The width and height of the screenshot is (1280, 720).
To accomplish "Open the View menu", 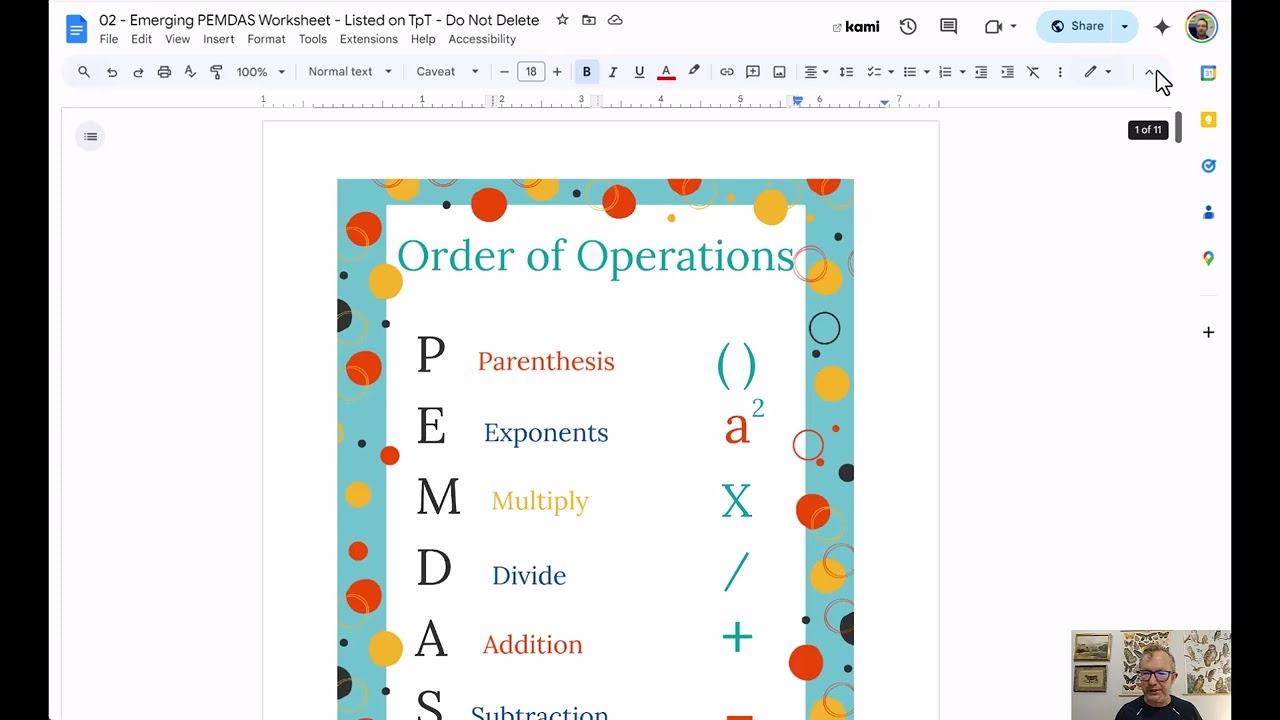I will 177,39.
